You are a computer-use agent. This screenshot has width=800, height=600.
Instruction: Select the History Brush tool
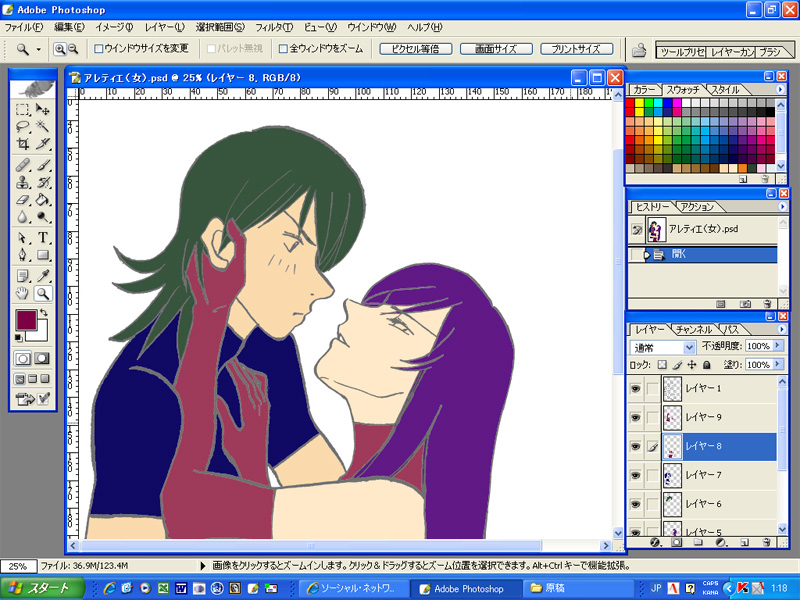[43, 182]
